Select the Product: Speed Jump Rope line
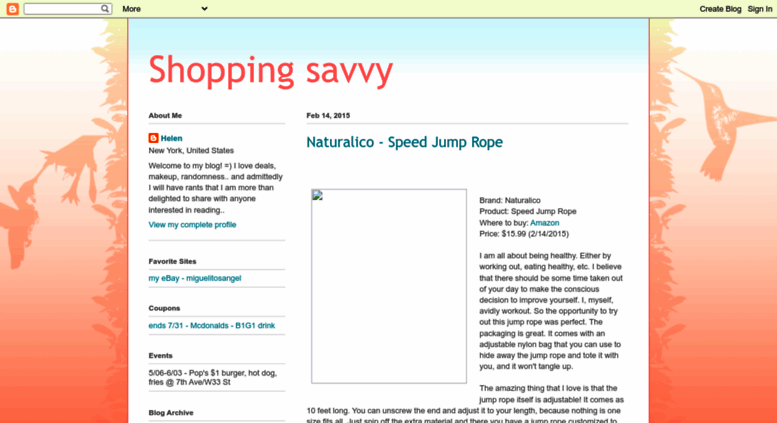This screenshot has height=423, width=777. click(528, 211)
